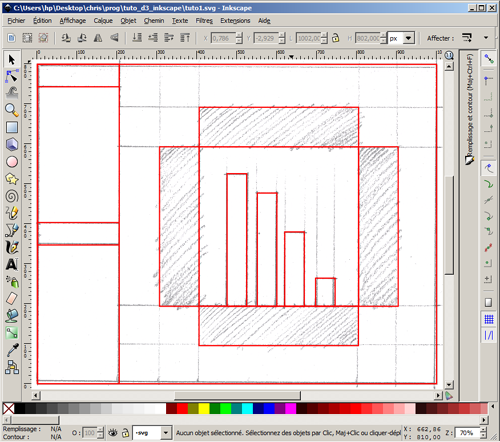The width and height of the screenshot is (500, 442).
Task: Toggle snap nodes or handles button
Action: click(x=489, y=168)
